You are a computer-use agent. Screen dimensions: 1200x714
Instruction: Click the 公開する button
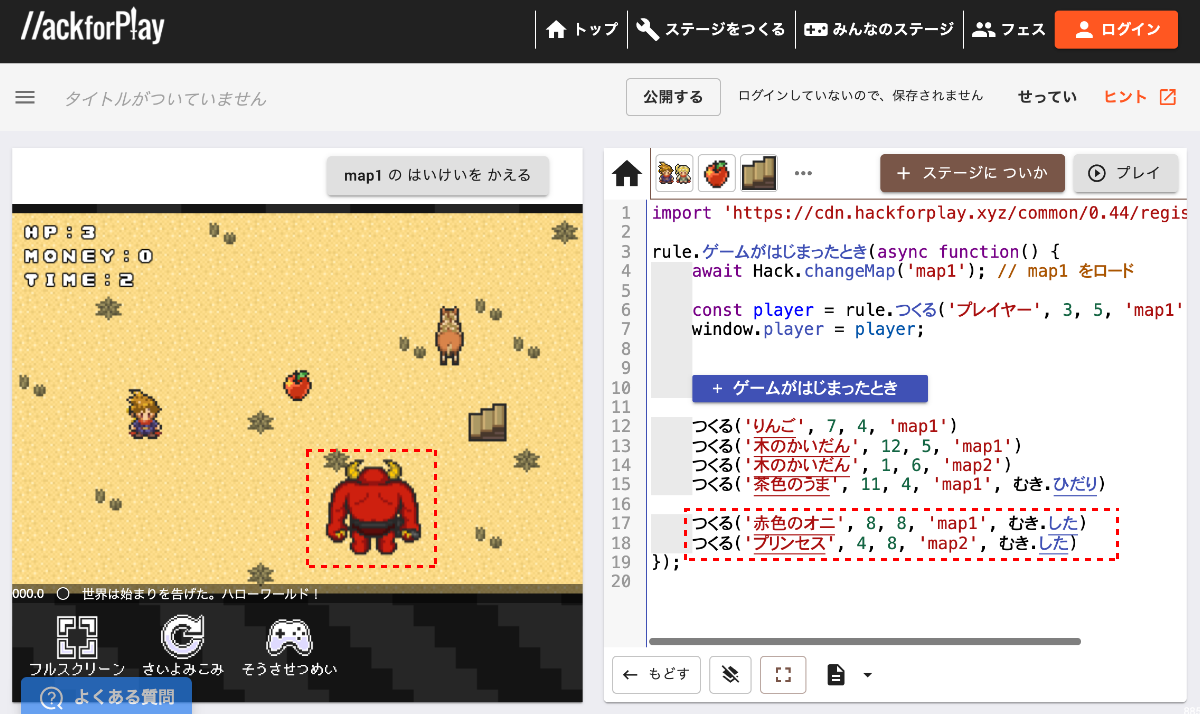tap(673, 97)
